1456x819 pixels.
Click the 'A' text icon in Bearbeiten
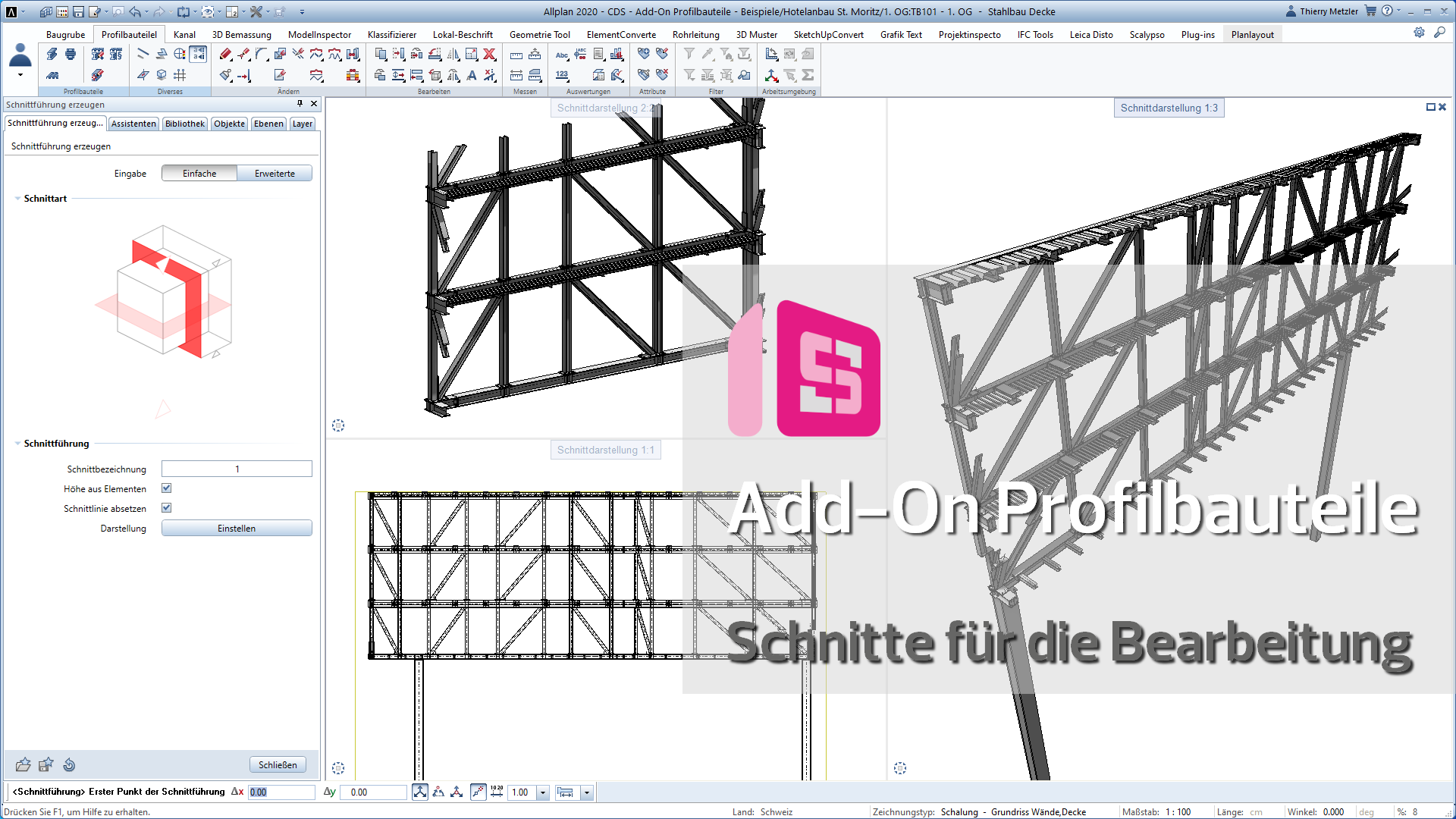[472, 75]
